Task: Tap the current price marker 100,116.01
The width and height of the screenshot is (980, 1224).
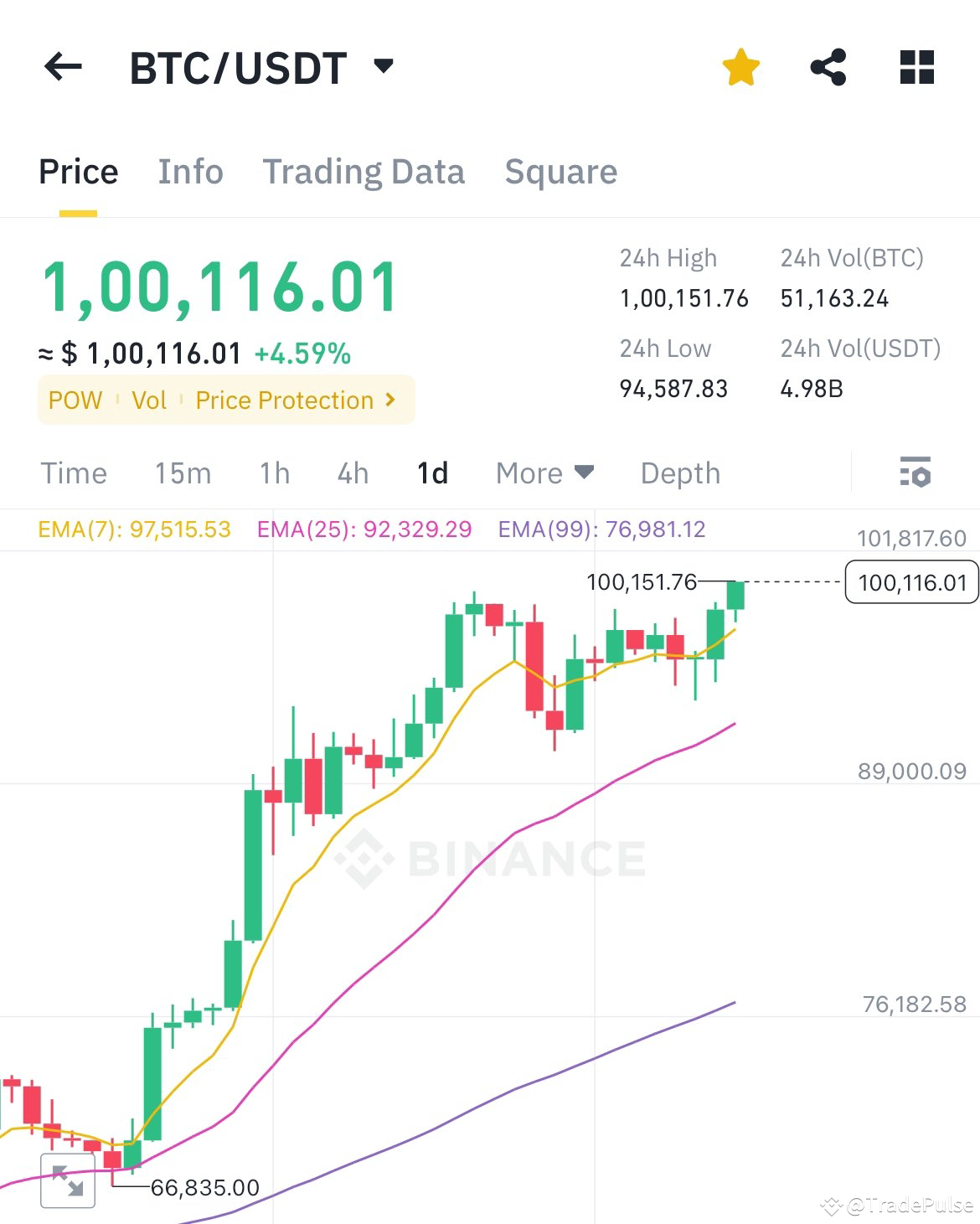Action: pyautogui.click(x=911, y=583)
